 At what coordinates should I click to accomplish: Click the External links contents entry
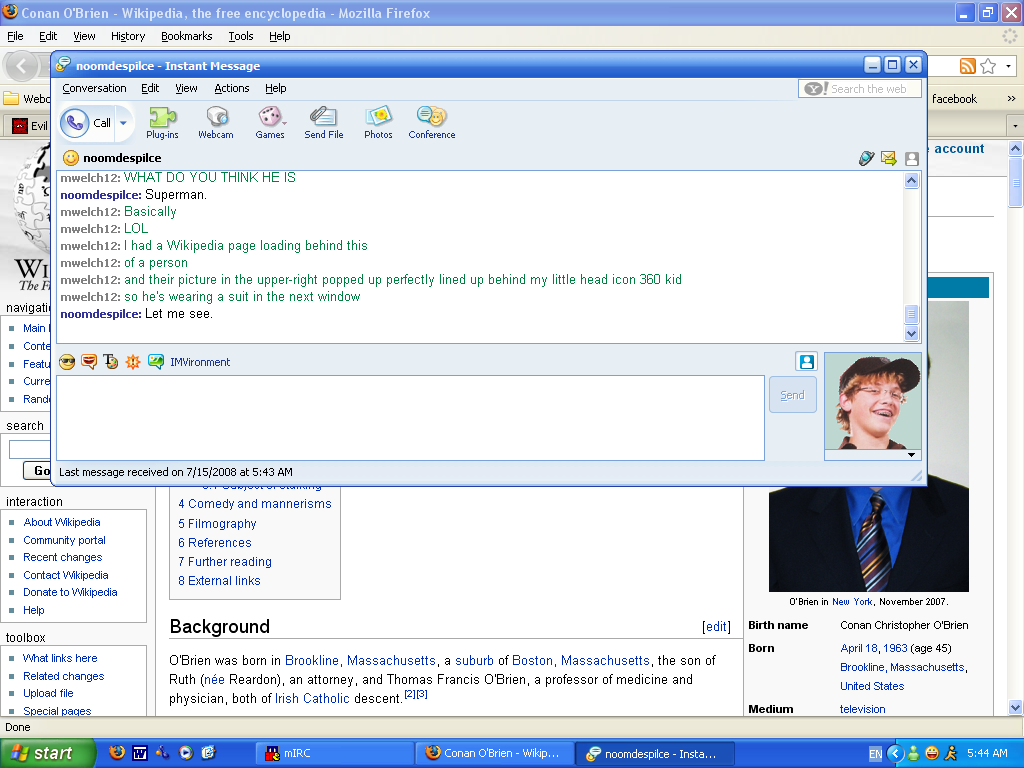pyautogui.click(x=219, y=581)
